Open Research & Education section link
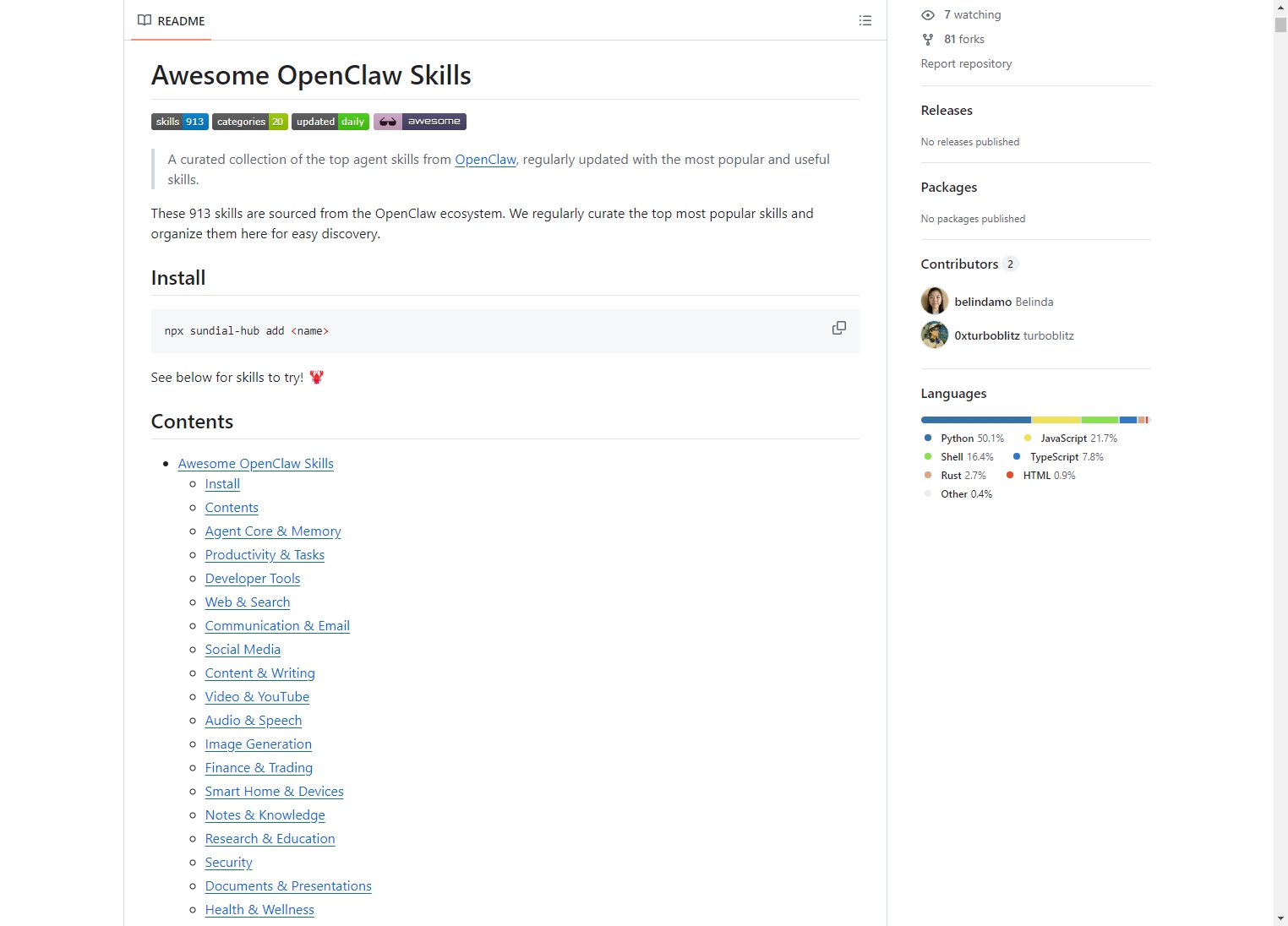 click(270, 839)
